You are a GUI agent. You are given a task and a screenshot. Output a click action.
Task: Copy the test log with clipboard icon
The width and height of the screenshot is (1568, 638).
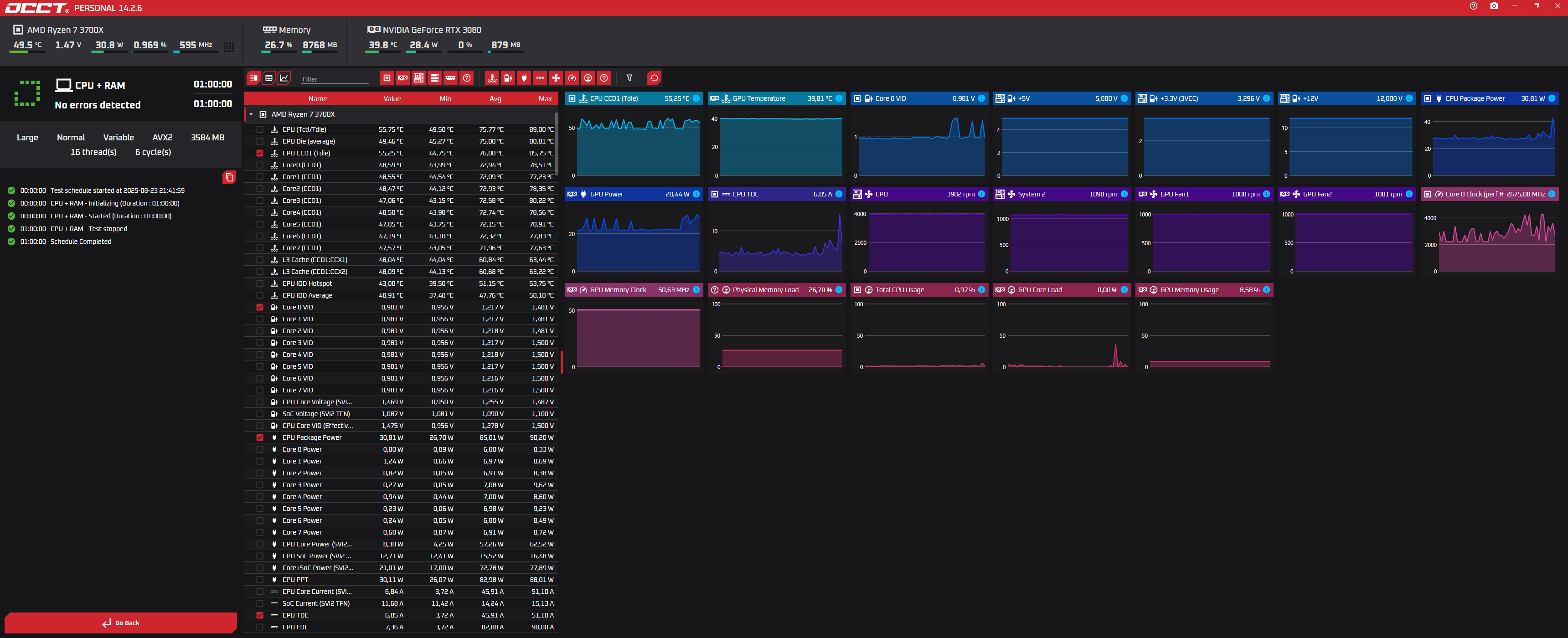[x=229, y=177]
